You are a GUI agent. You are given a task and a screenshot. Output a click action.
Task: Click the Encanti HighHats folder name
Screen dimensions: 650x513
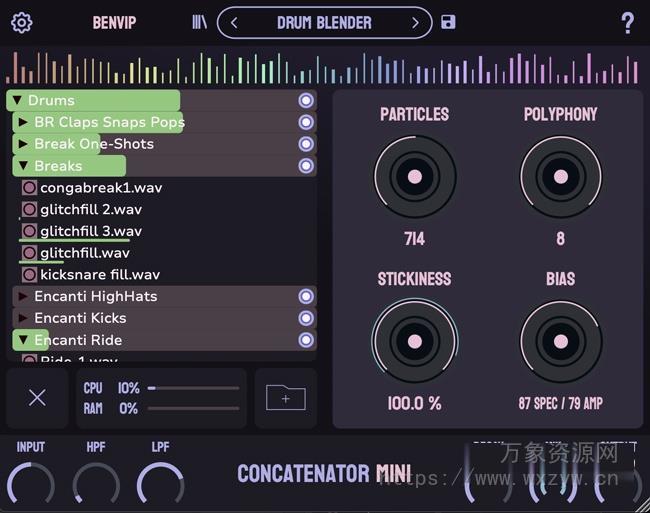click(x=96, y=296)
